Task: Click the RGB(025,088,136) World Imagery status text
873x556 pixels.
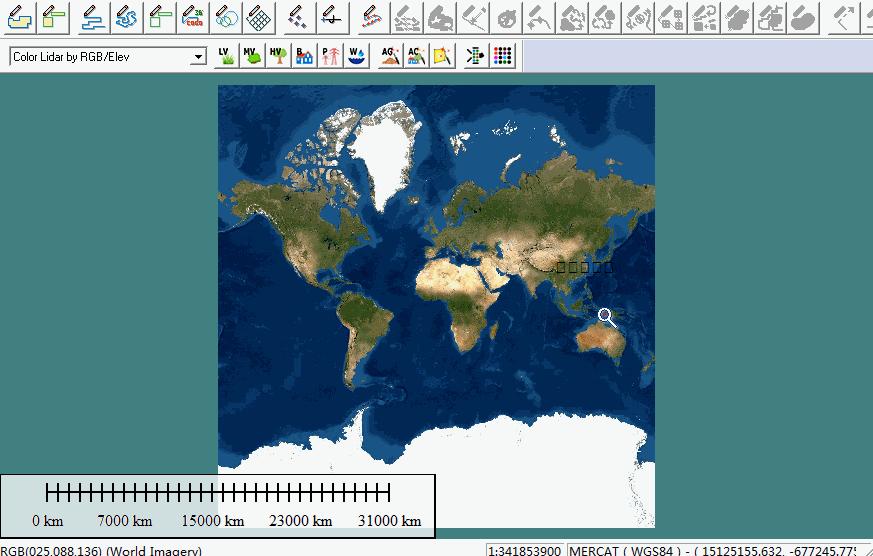Action: click(101, 551)
